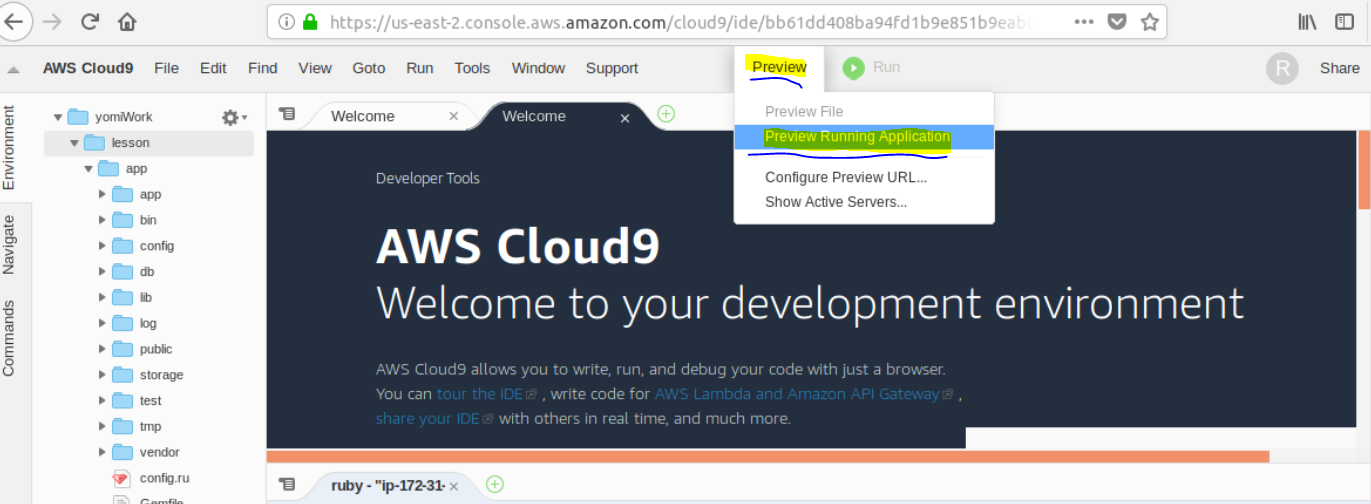Open the Tools menu
The height and width of the screenshot is (504, 1371).
click(x=472, y=68)
